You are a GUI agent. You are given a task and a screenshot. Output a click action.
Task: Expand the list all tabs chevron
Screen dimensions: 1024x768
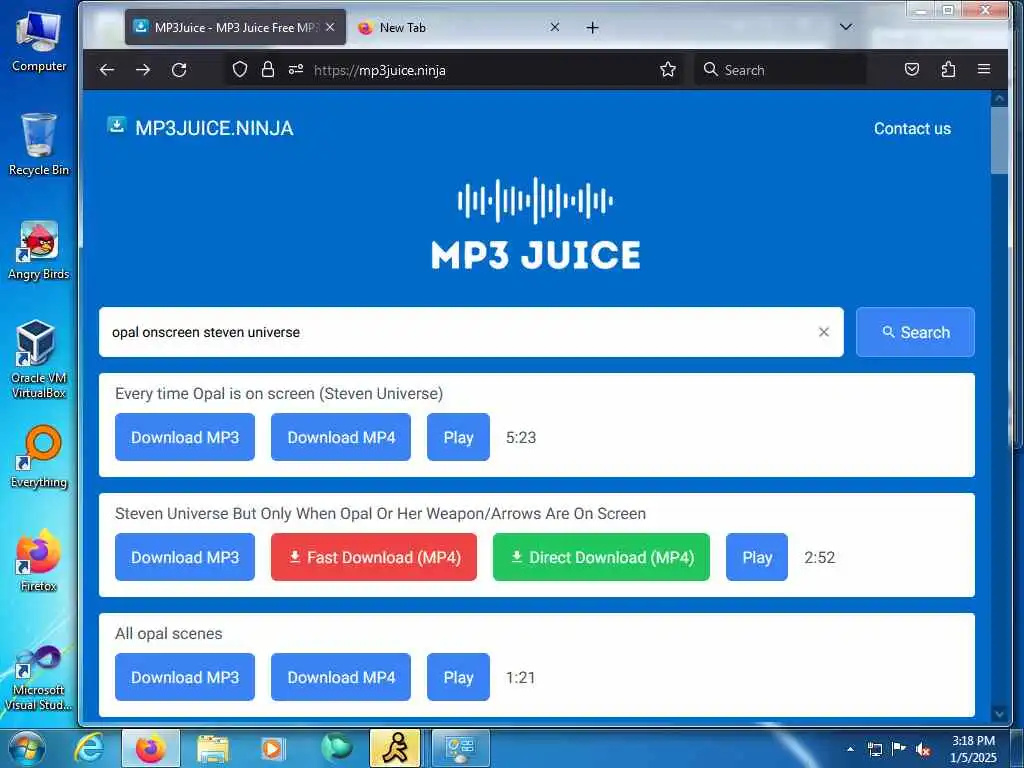coord(846,27)
